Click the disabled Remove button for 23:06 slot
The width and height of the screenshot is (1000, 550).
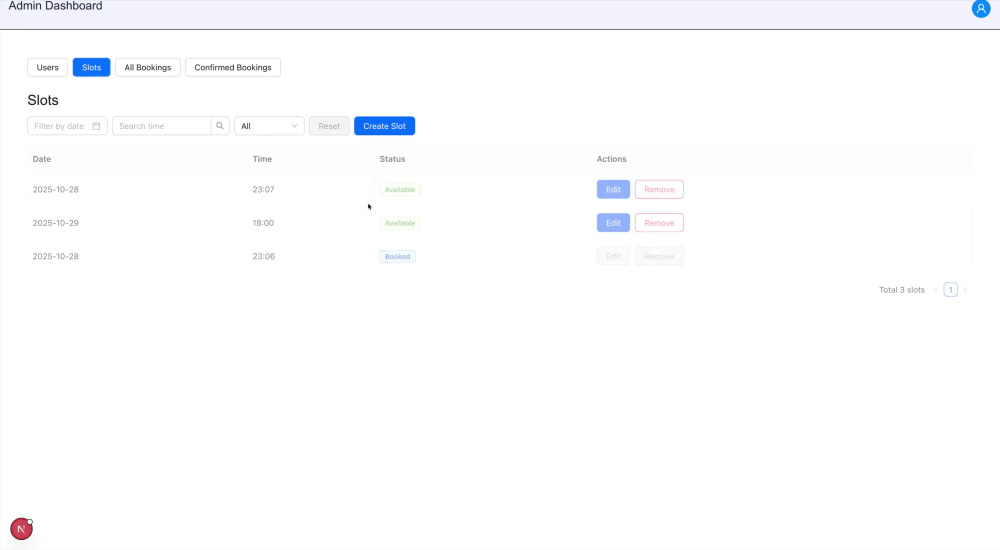pos(659,256)
